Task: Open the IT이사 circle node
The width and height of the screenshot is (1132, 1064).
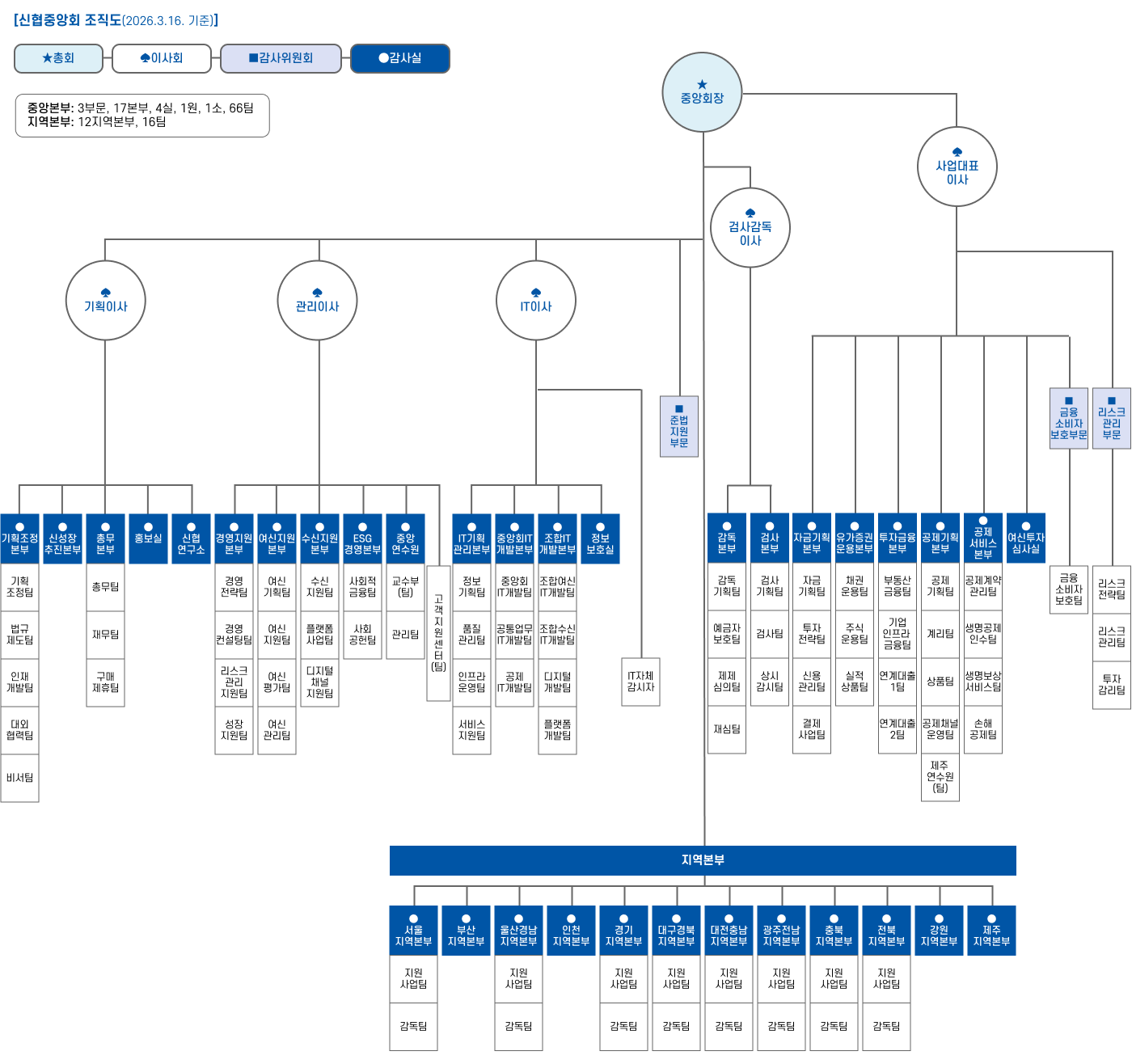Action: tap(535, 301)
